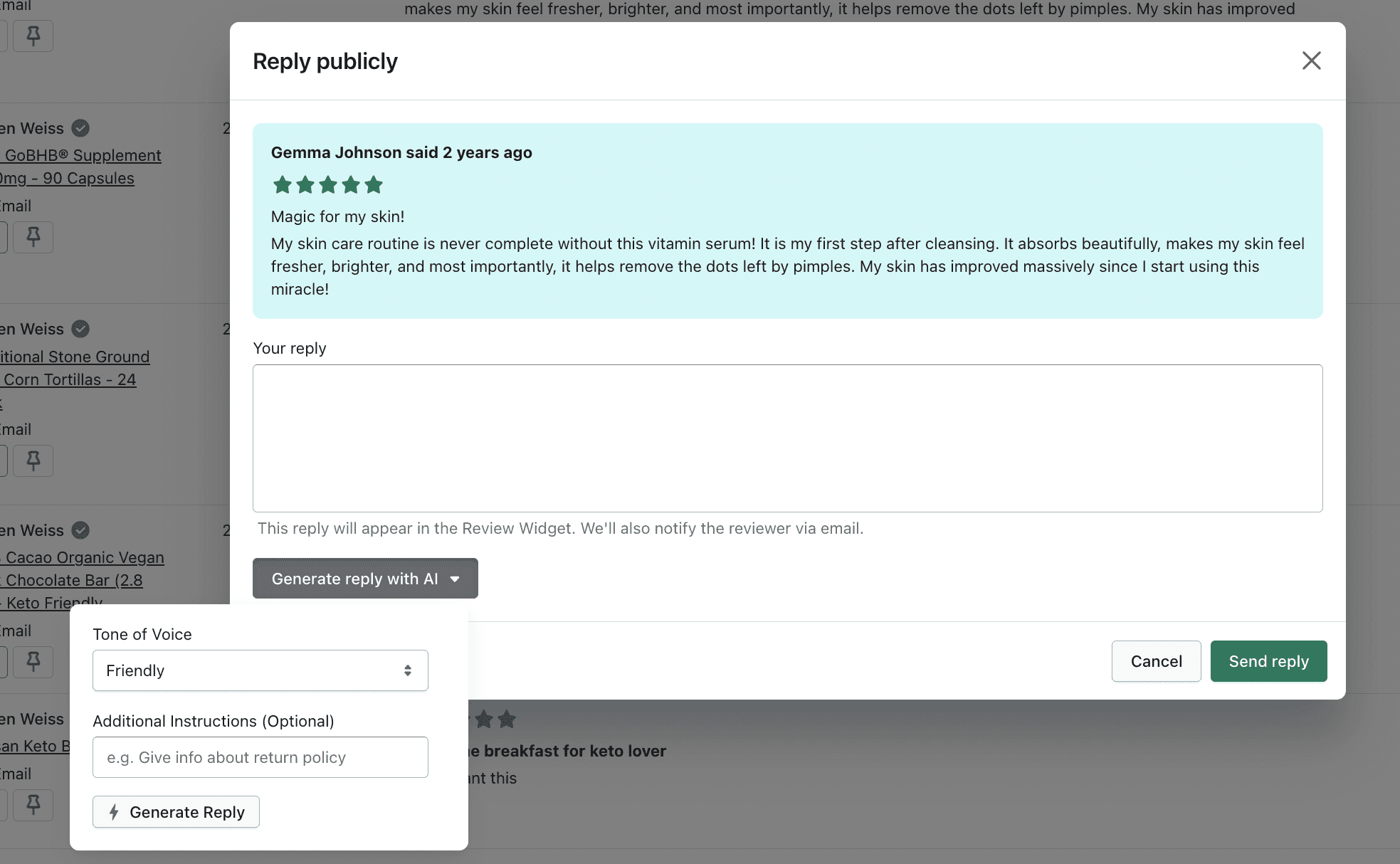Open the Stone Ground Corn Tortillas link
This screenshot has height=864, width=1400.
coord(75,357)
